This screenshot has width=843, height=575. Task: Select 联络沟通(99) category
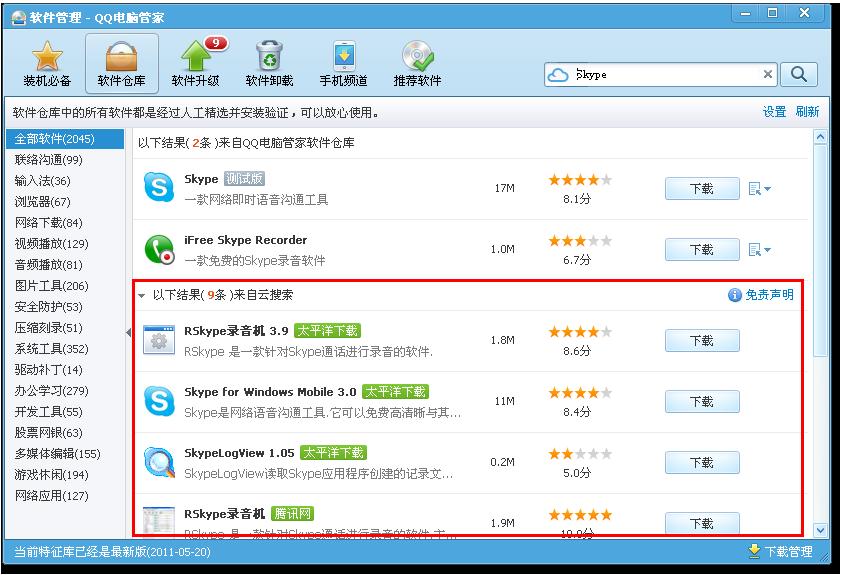click(x=48, y=160)
